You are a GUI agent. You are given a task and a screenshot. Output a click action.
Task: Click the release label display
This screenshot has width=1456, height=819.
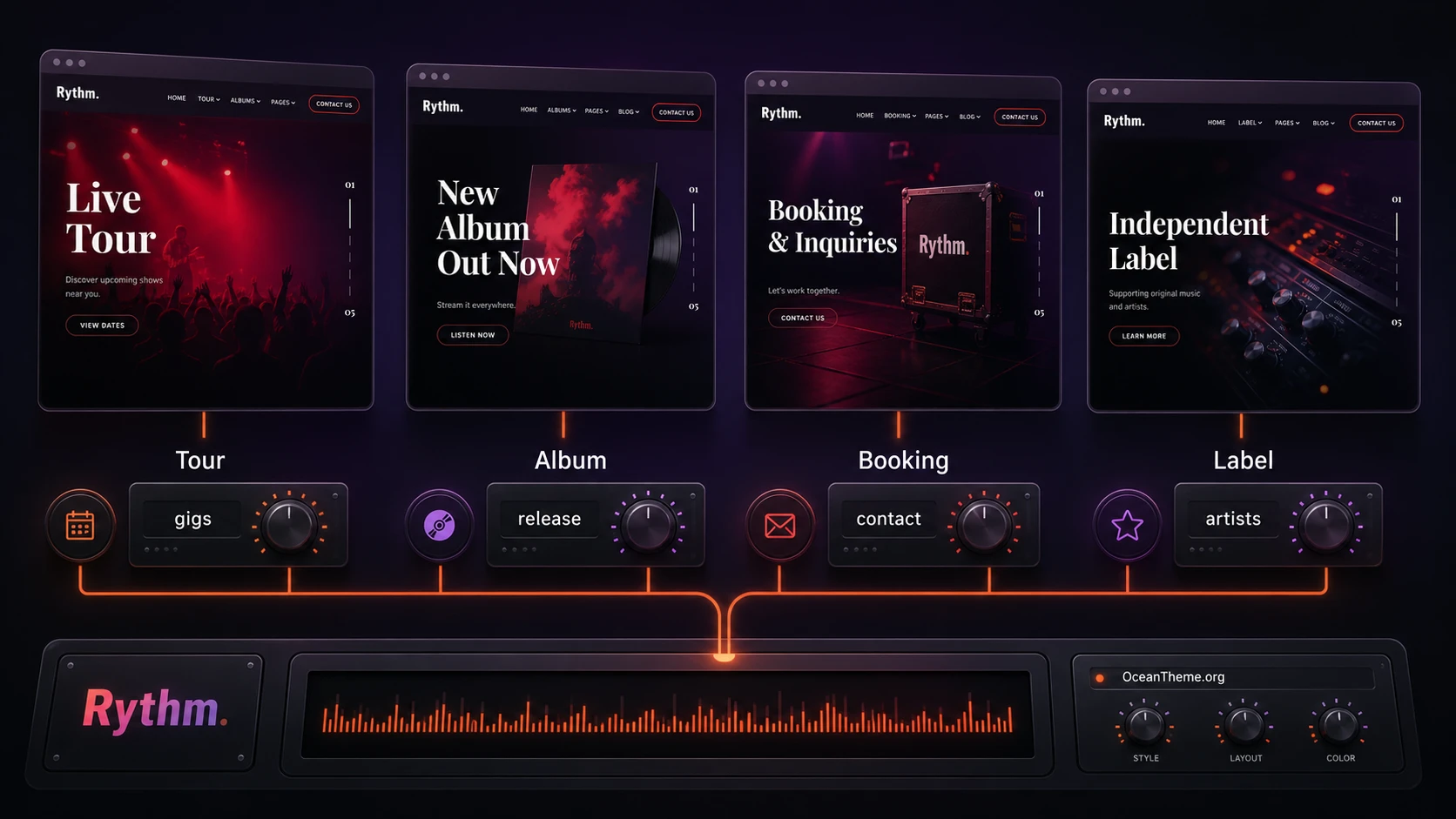549,520
